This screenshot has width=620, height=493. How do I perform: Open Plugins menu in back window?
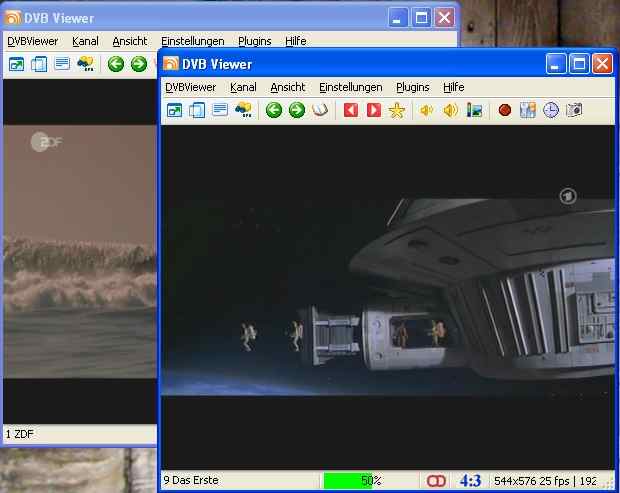pos(255,41)
